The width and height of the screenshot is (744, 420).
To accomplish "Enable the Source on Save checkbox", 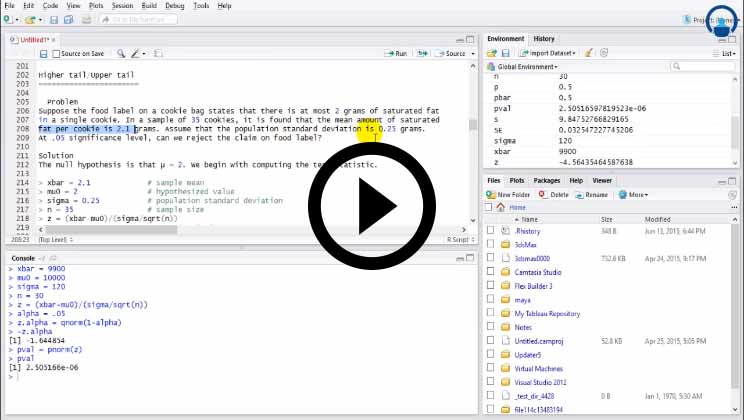I will [x=57, y=53].
